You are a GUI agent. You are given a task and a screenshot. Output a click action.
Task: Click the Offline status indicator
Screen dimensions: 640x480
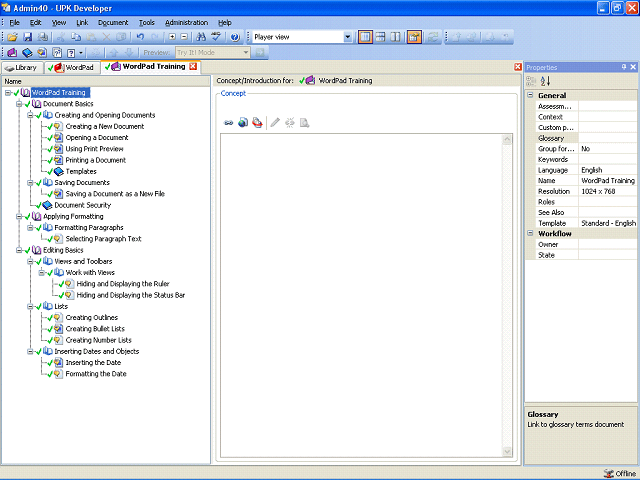pos(620,473)
